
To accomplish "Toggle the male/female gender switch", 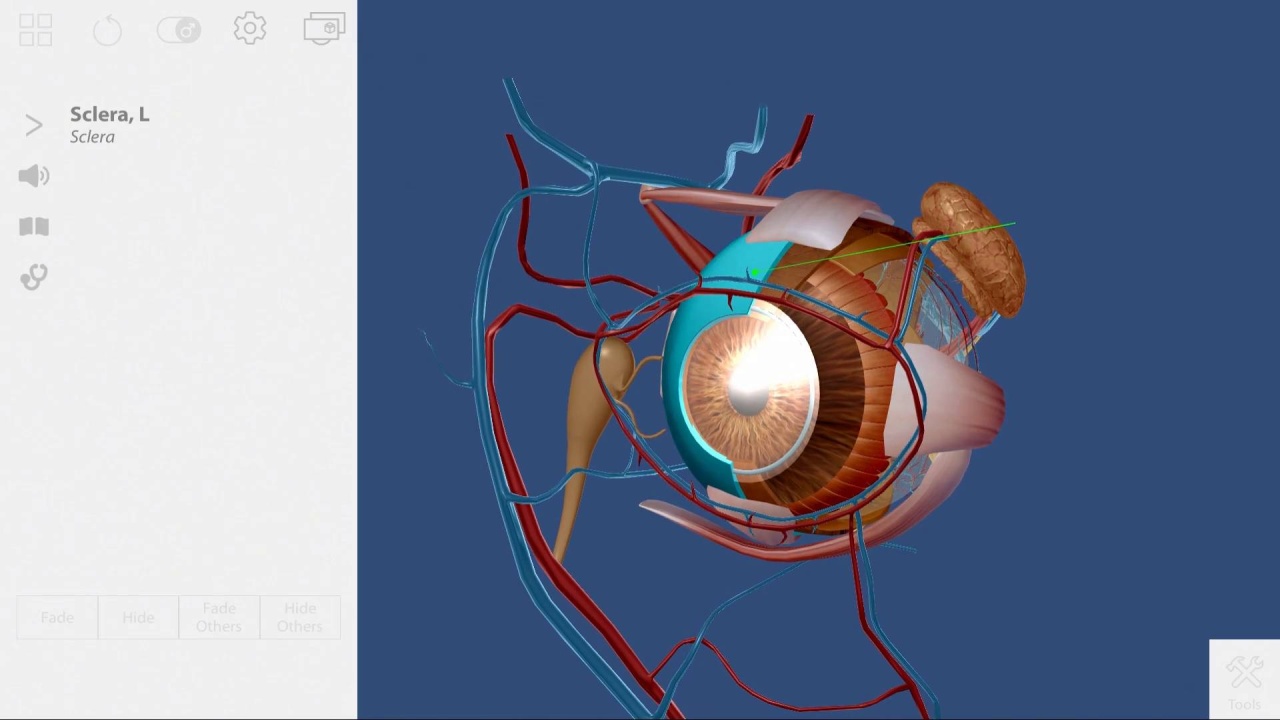I will pos(179,30).
